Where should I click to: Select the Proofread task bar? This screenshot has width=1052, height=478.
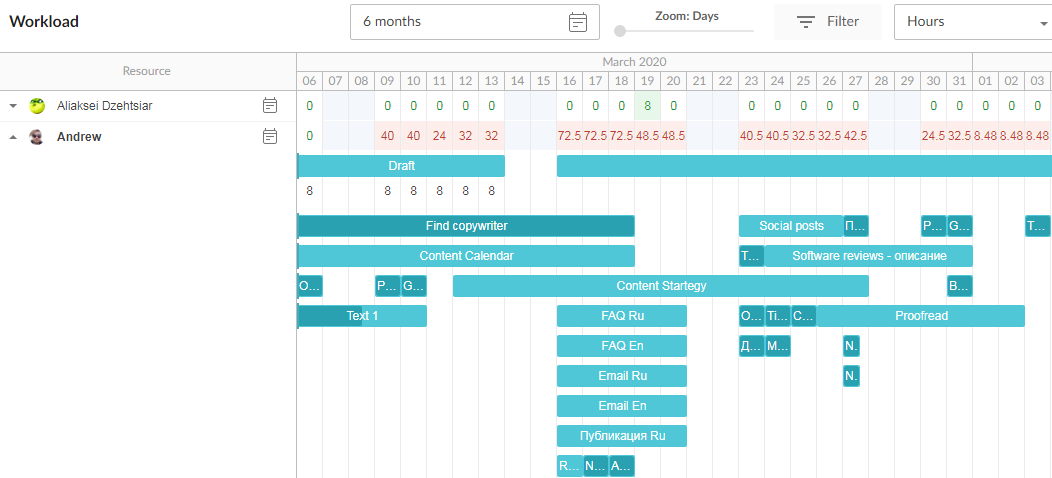coord(921,316)
